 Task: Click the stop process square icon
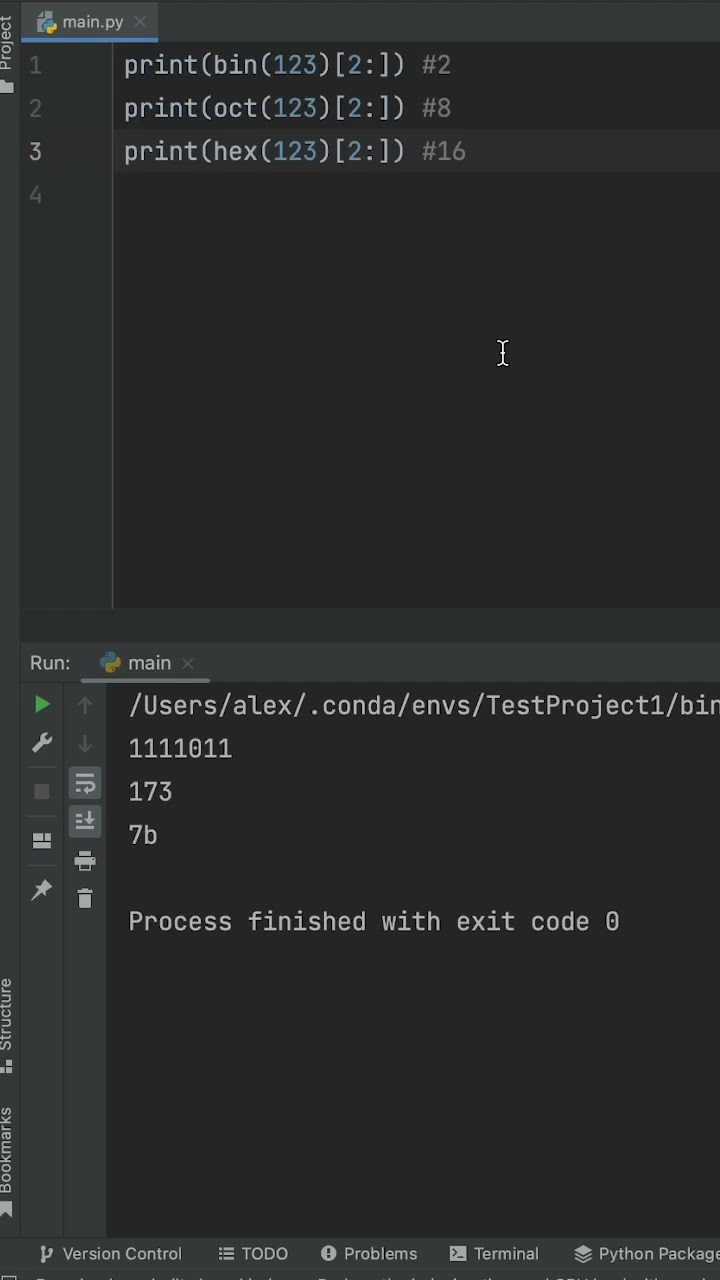[x=42, y=791]
